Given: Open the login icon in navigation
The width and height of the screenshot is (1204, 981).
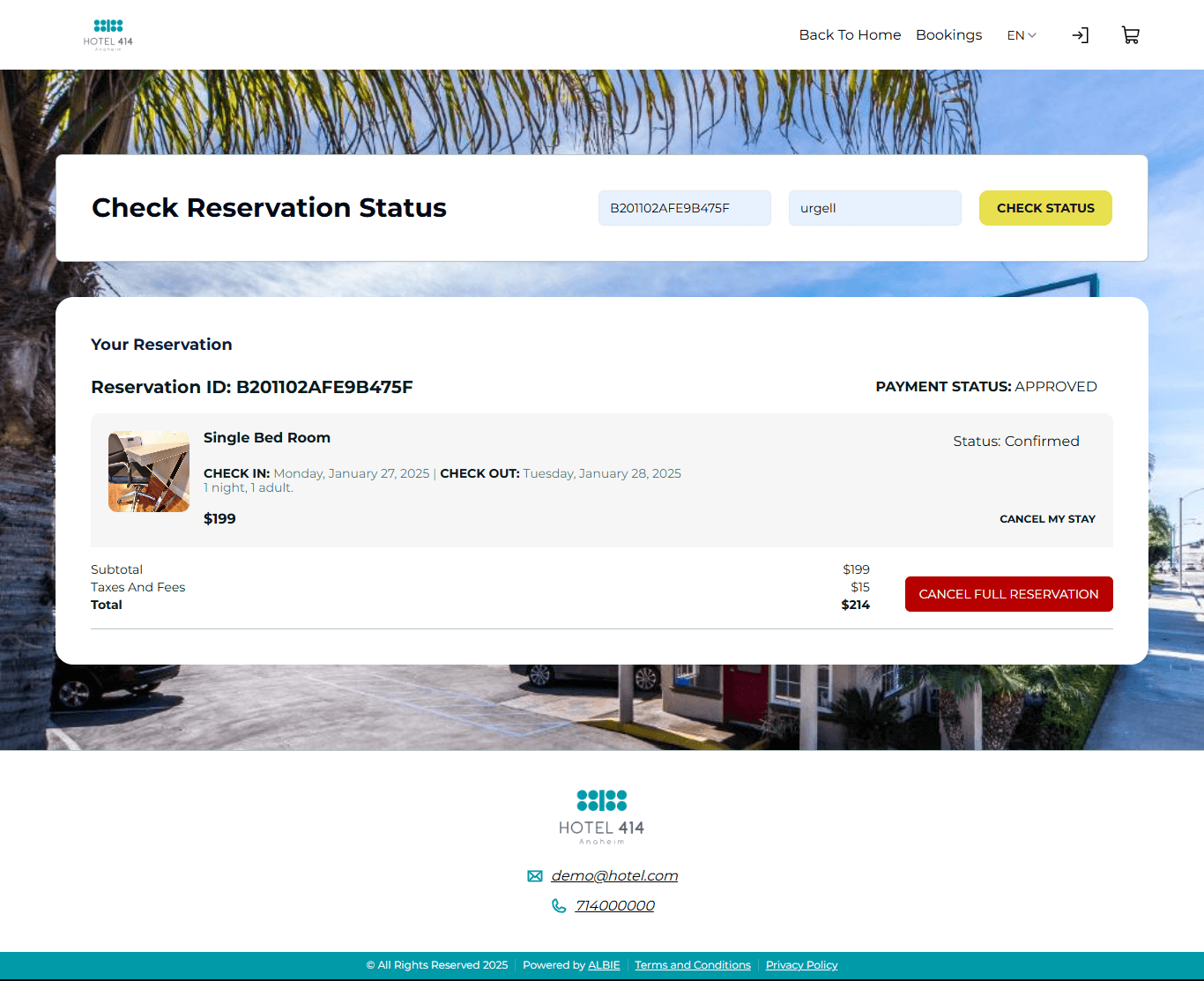Looking at the screenshot, I should coord(1080,35).
